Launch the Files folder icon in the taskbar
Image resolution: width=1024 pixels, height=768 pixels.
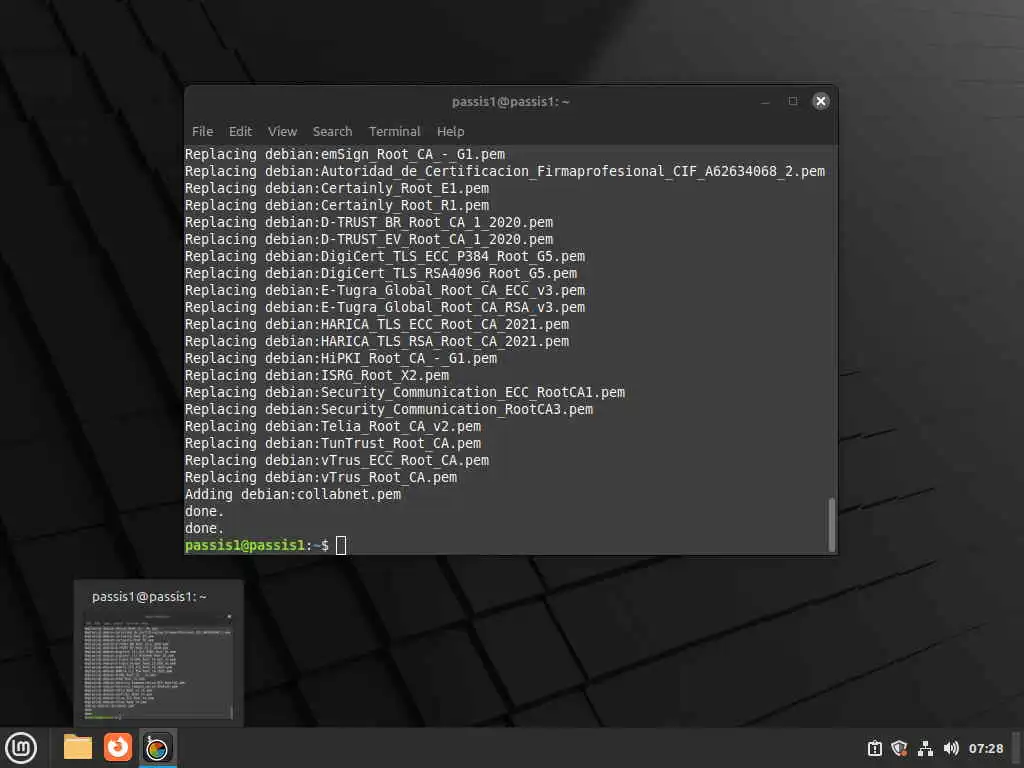click(78, 747)
